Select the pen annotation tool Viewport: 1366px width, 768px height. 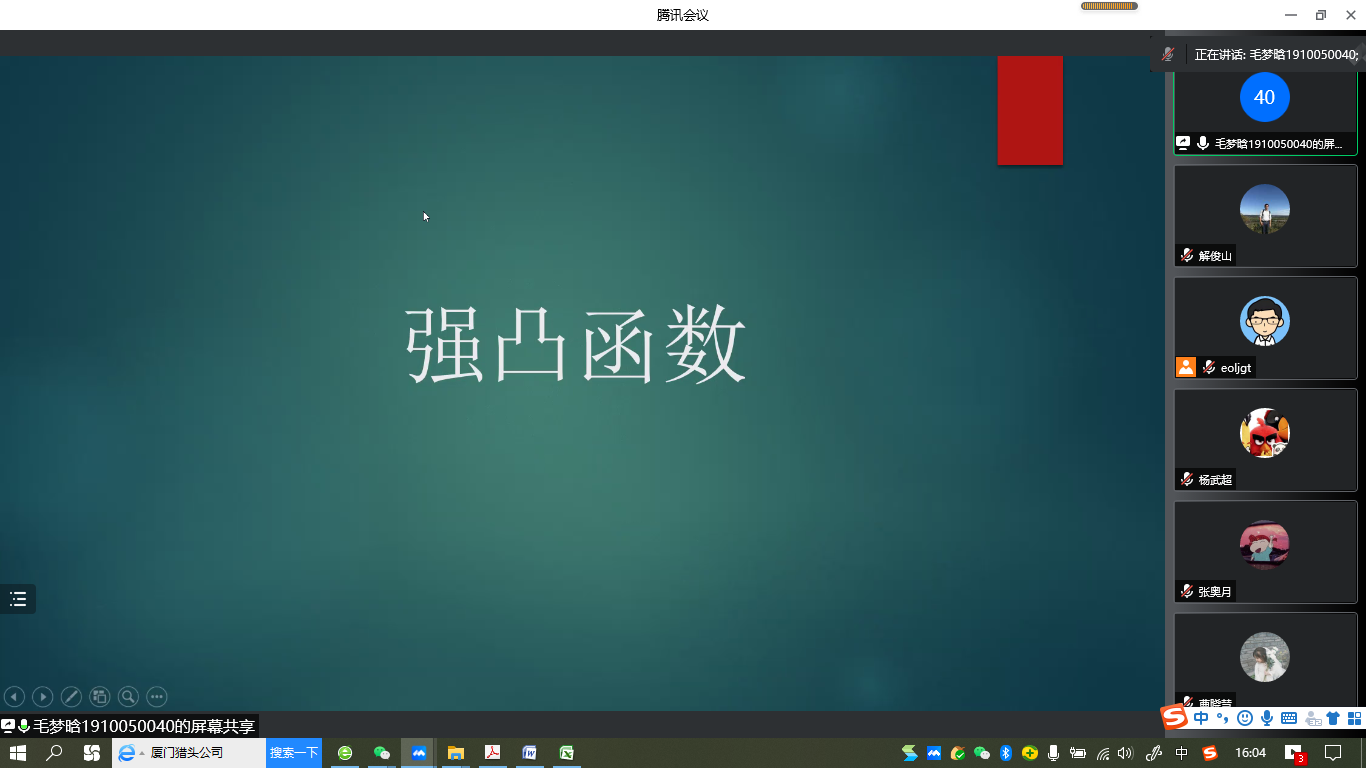[x=71, y=697]
